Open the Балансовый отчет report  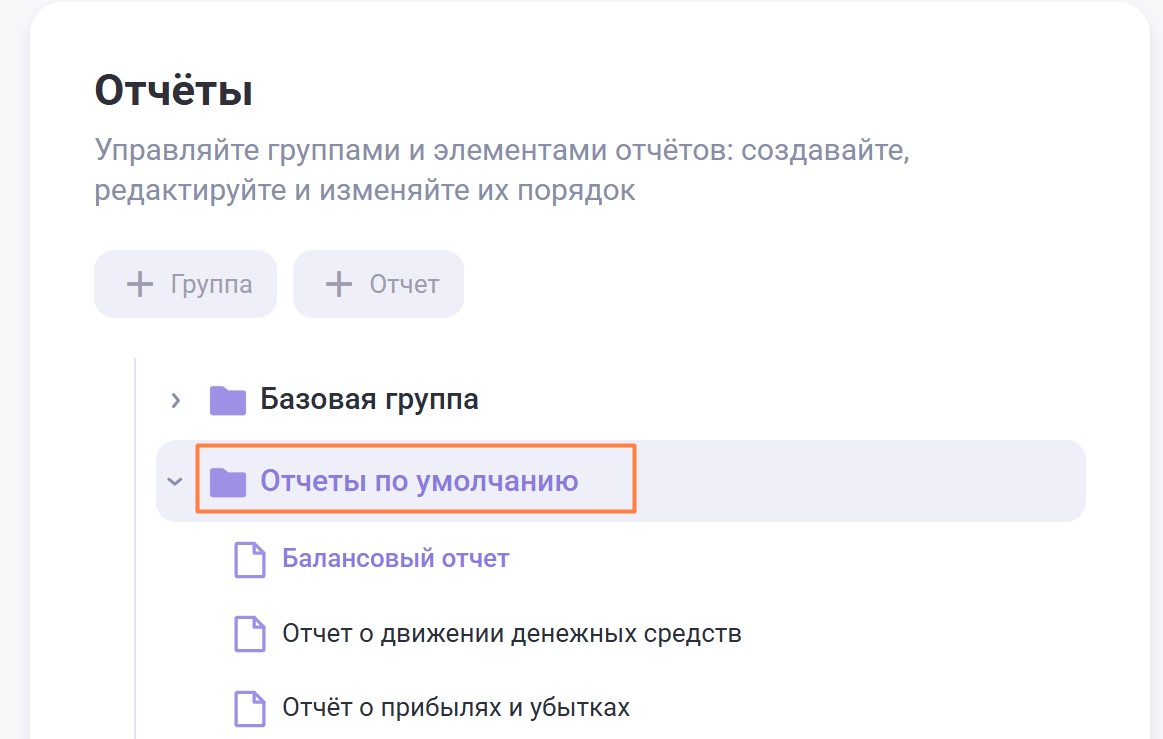click(x=396, y=558)
